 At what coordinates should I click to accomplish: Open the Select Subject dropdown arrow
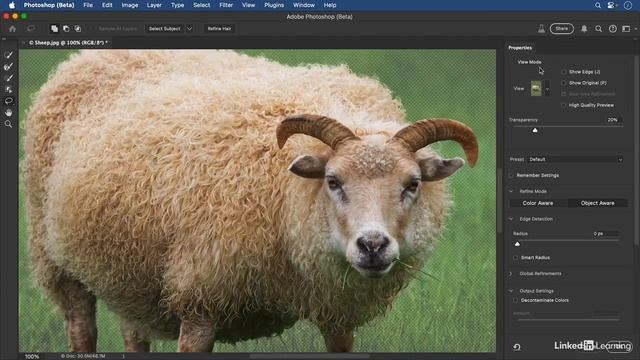[x=189, y=29]
